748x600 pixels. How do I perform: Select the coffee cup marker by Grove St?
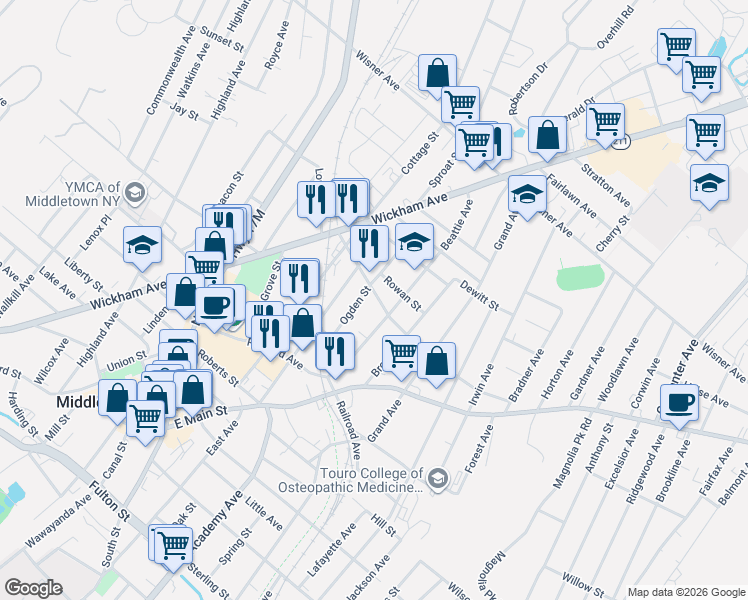coord(215,307)
